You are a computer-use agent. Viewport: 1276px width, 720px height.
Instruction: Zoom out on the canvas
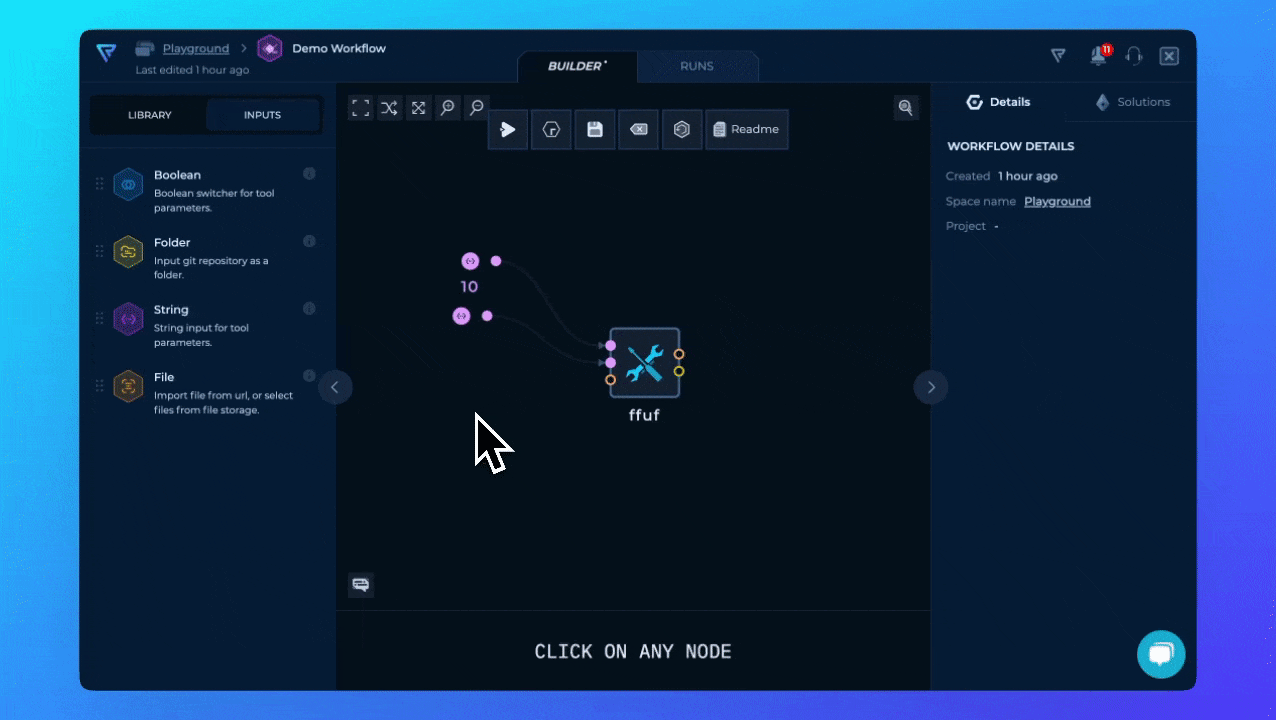click(477, 108)
